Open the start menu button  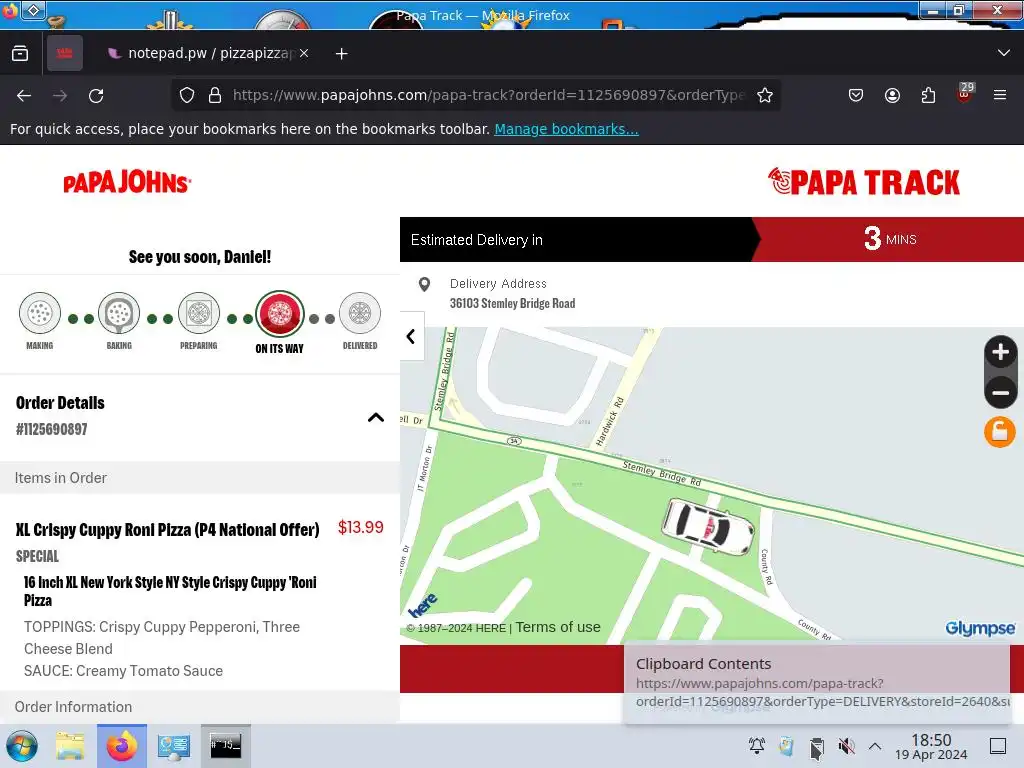click(22, 746)
